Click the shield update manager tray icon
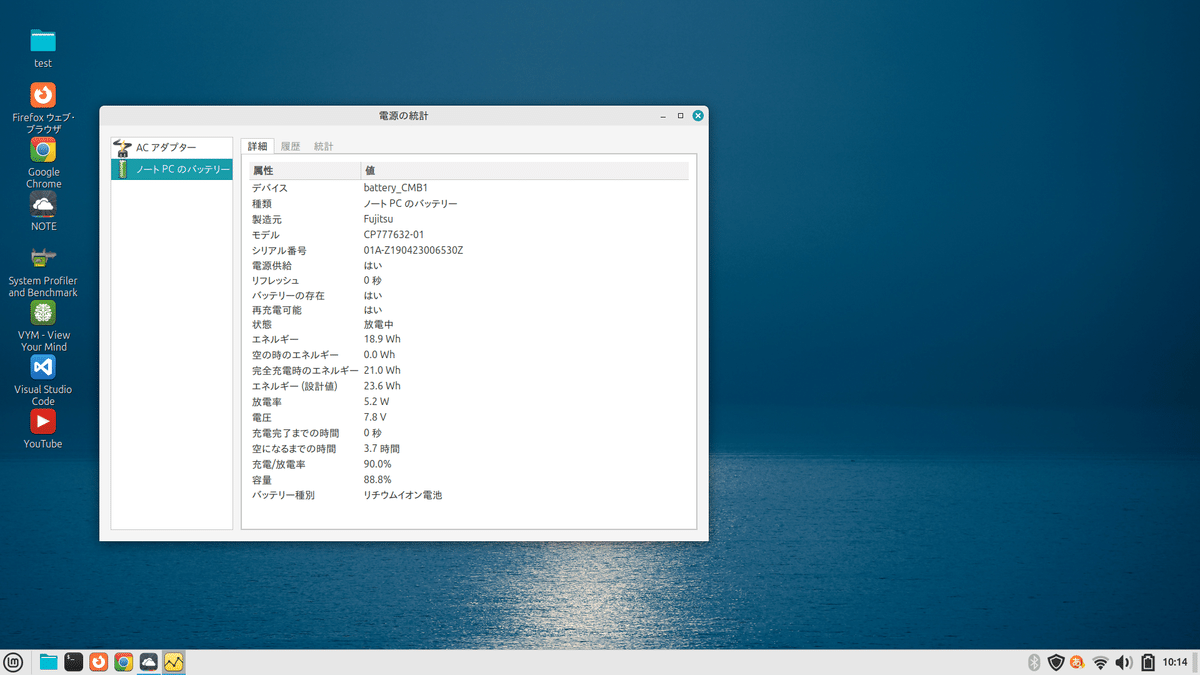 point(1056,662)
